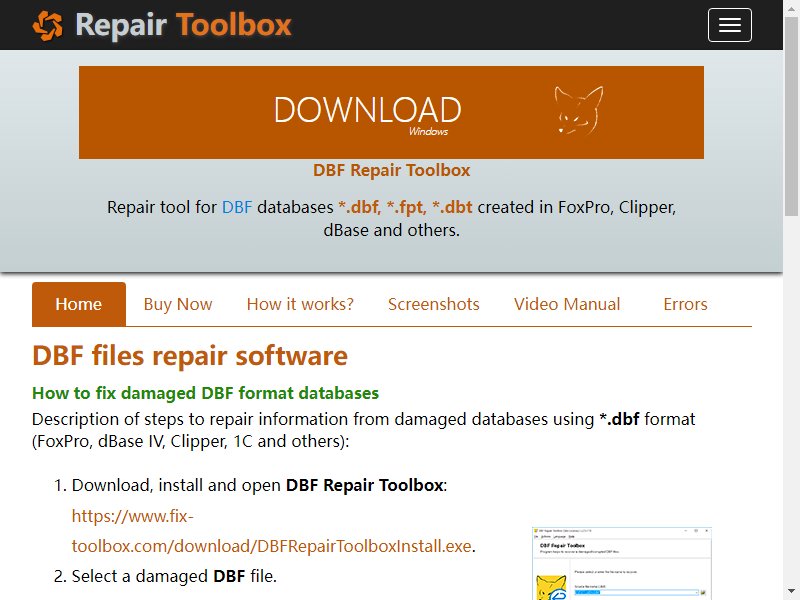The height and width of the screenshot is (600, 800).
Task: Click the page vertical scrollbar thumb
Action: pyautogui.click(x=791, y=115)
